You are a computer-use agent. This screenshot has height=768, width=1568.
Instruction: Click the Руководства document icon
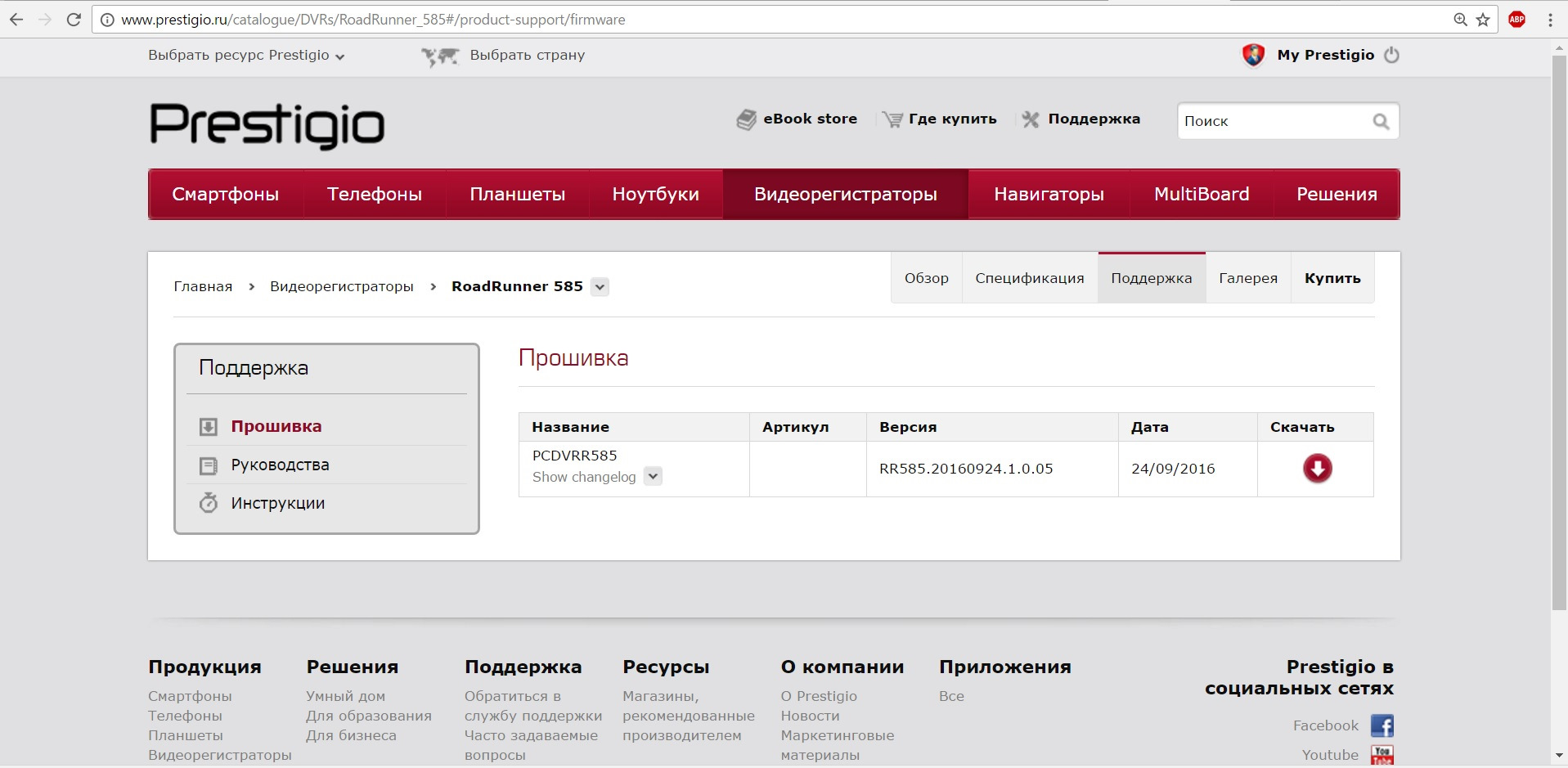[209, 465]
